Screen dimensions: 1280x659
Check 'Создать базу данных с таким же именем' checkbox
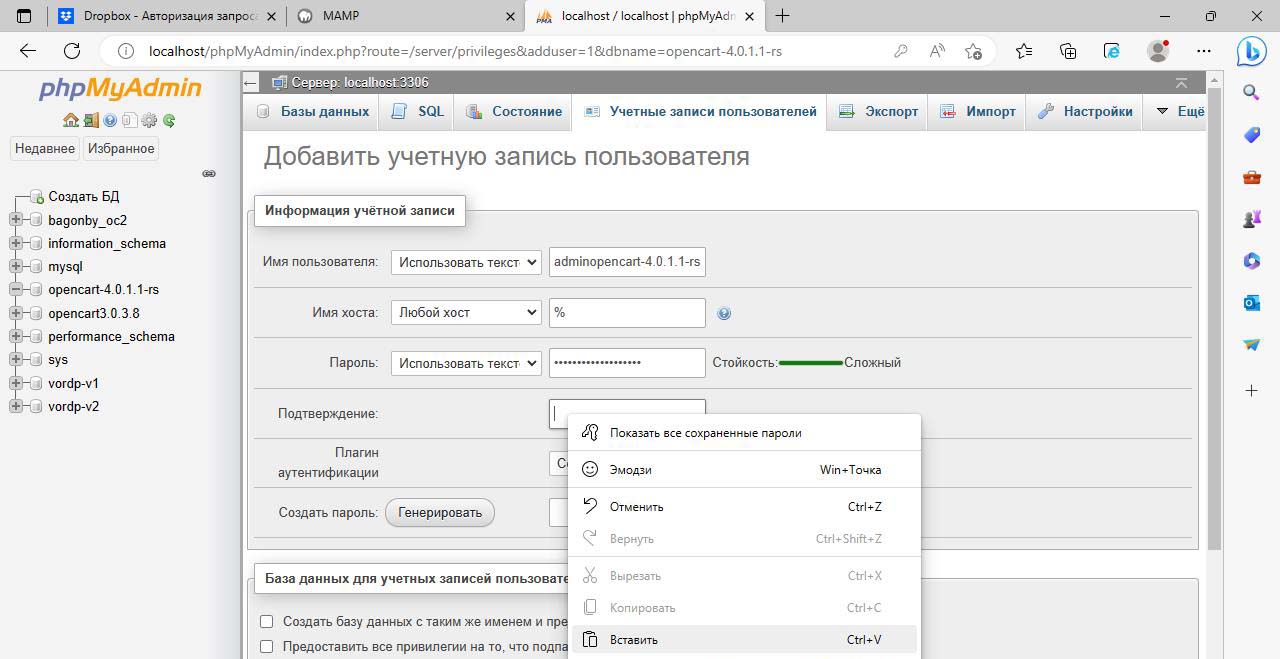[x=267, y=621]
